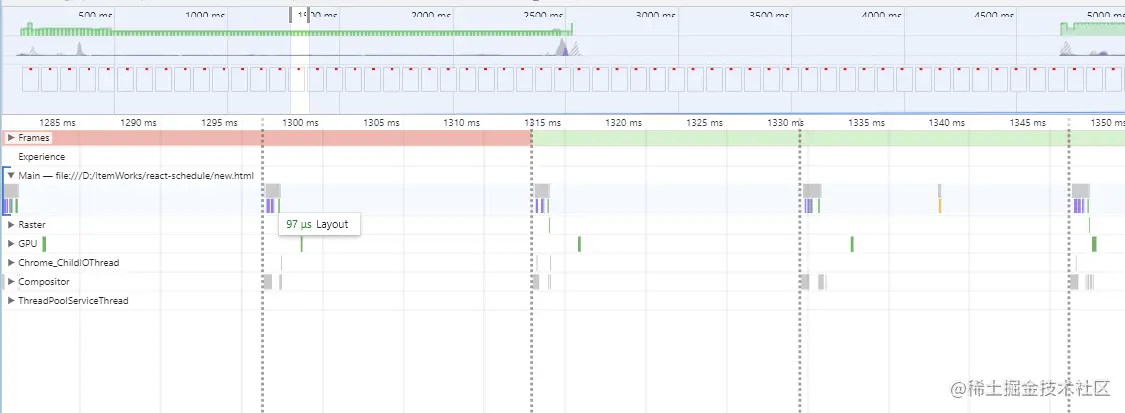Viewport: 1125px width, 413px height.
Task: Click the 4000 ms mark in the overview
Action: point(883,15)
